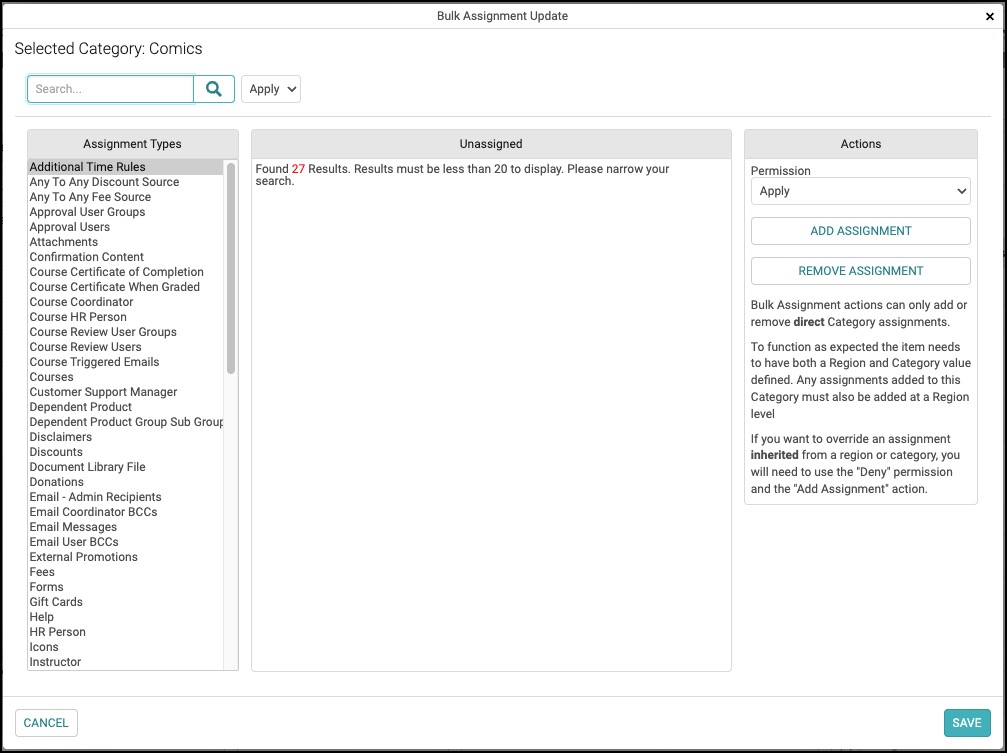Choose External Promotions assignment type
The width and height of the screenshot is (1007, 753).
point(83,557)
